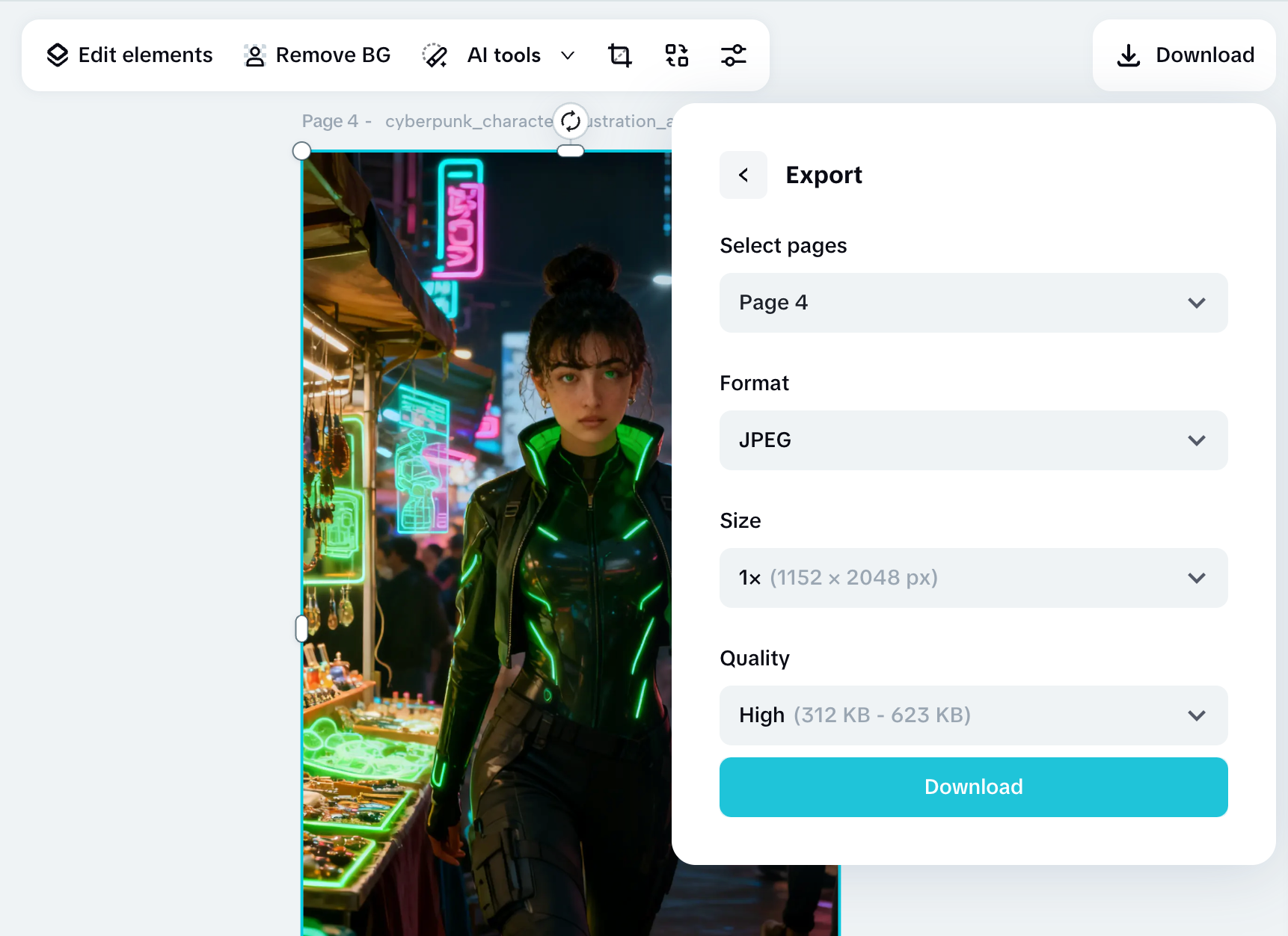Click the AI tools chevron arrow
Viewport: 1288px width, 936px height.
568,55
